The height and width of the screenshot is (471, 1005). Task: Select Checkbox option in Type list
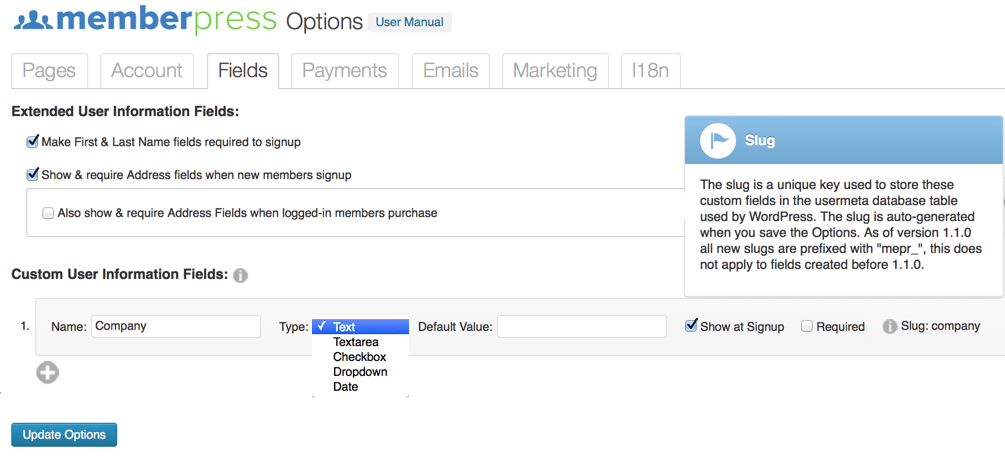pos(360,357)
